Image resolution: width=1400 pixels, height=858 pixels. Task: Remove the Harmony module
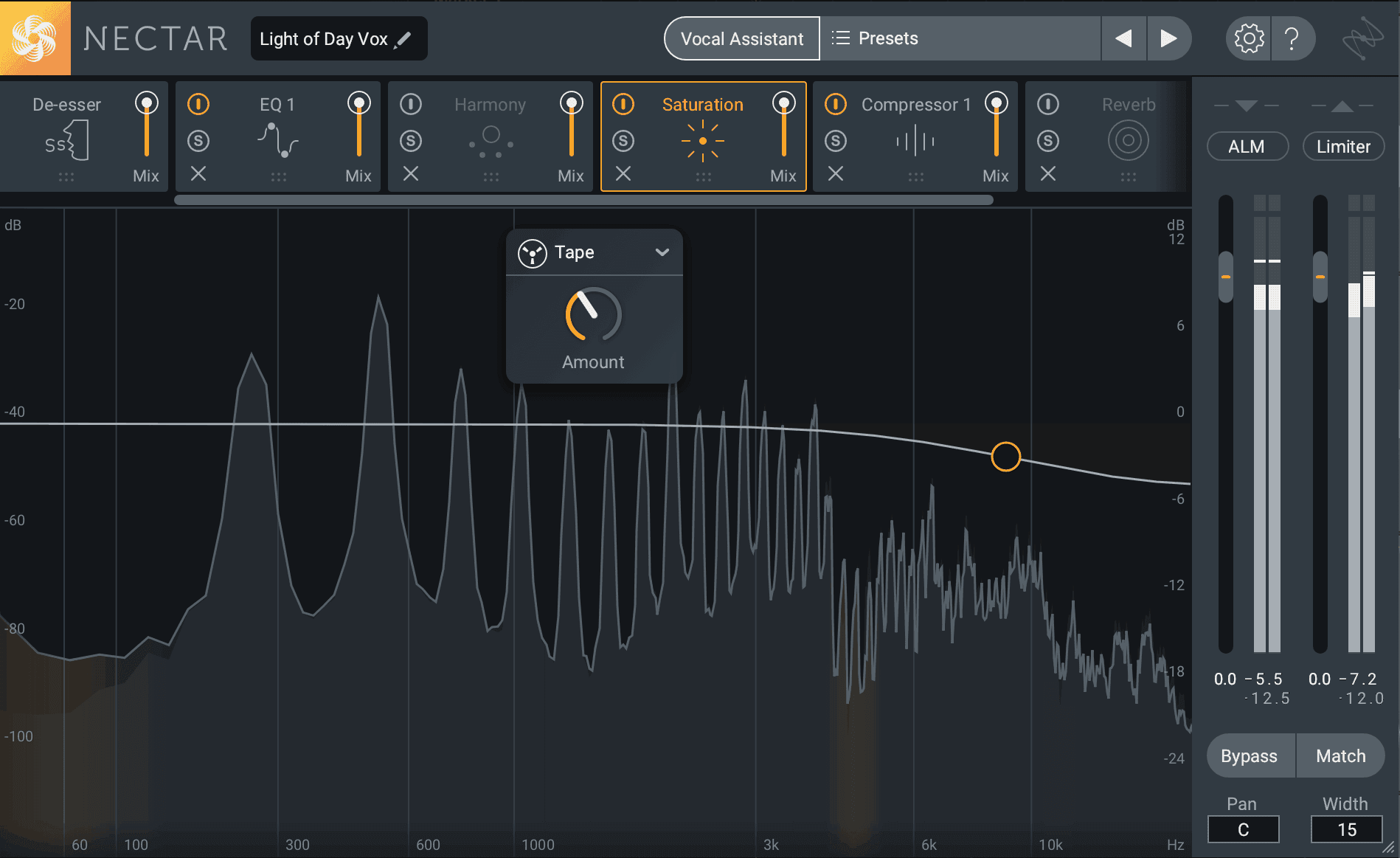pos(411,173)
